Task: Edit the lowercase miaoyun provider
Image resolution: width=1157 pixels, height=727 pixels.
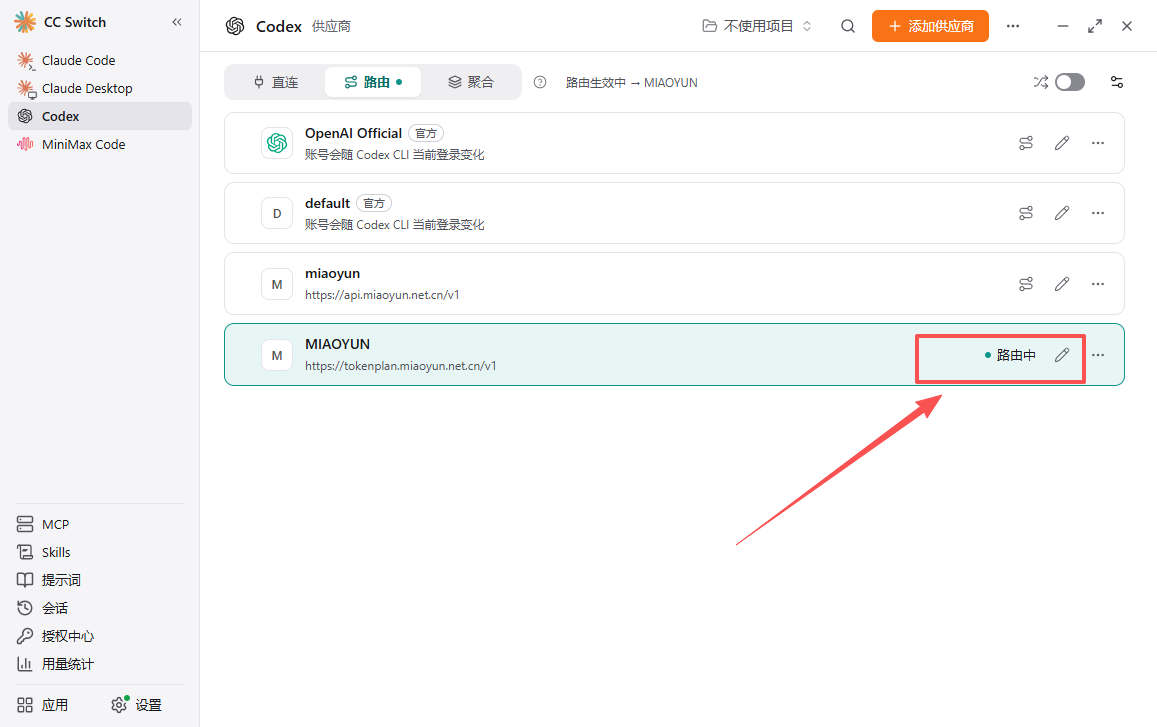Action: coord(1062,284)
